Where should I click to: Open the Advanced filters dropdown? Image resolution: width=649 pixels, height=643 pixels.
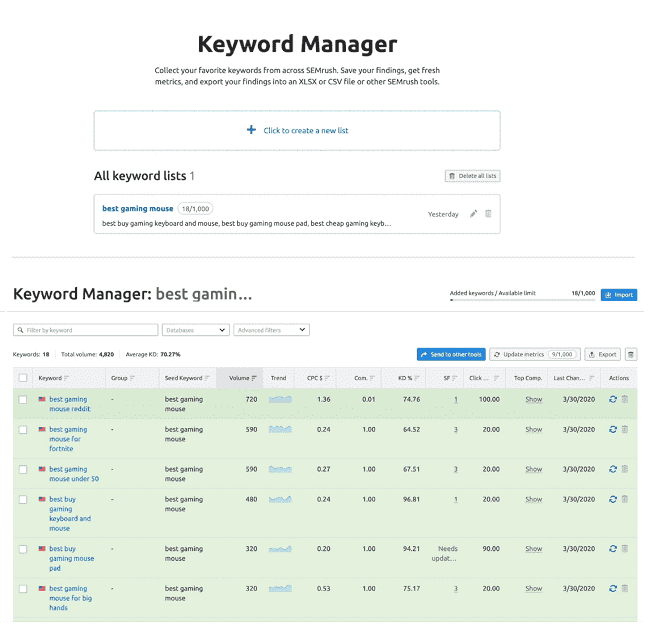click(x=272, y=330)
